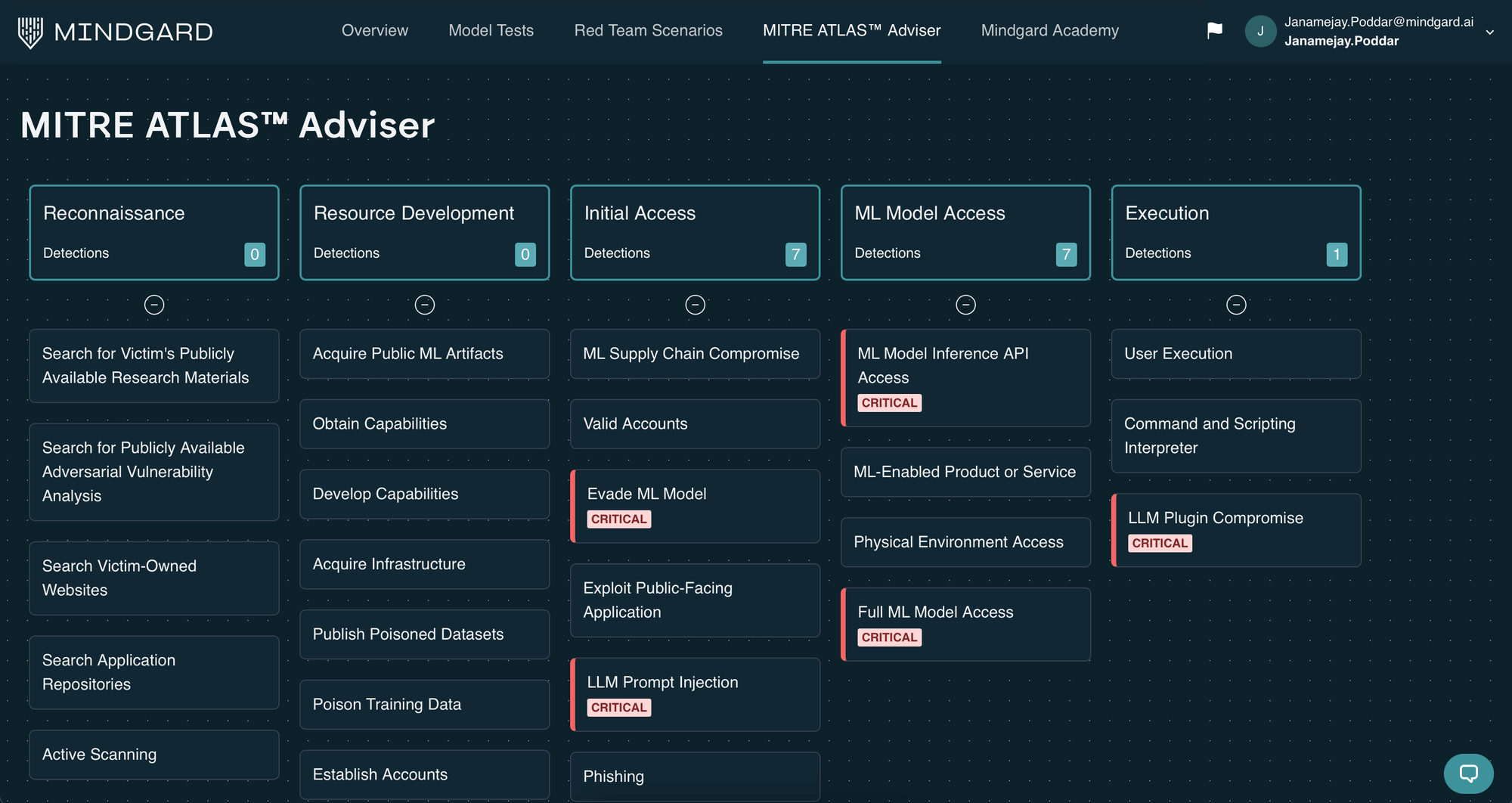Click the CRITICAL severity badge on LLM Plugin Compromise
This screenshot has height=803, width=1512.
tap(1160, 542)
